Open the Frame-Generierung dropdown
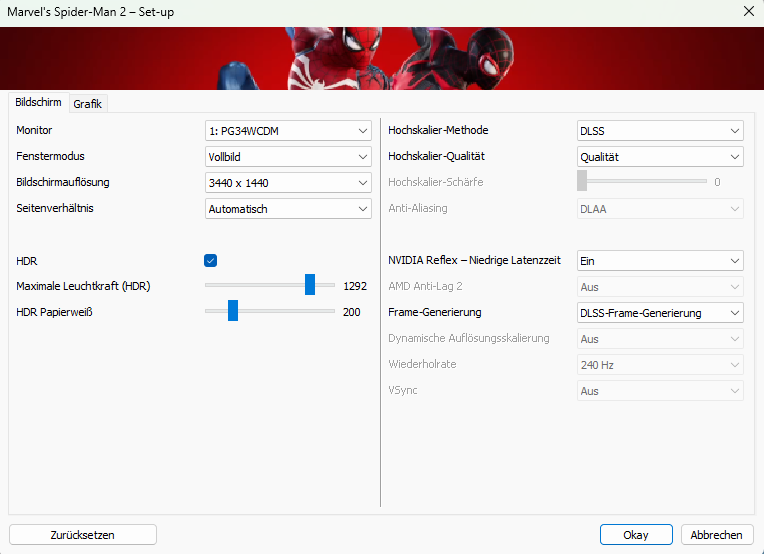 coord(660,313)
